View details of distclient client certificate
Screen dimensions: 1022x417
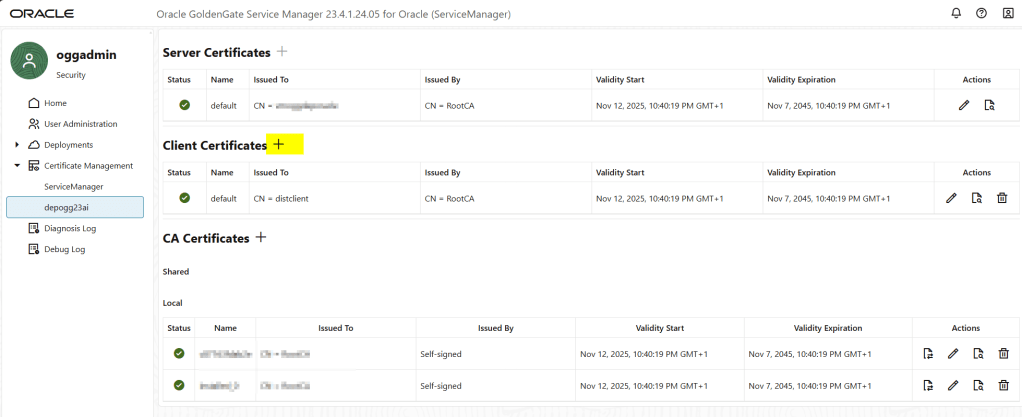click(977, 198)
